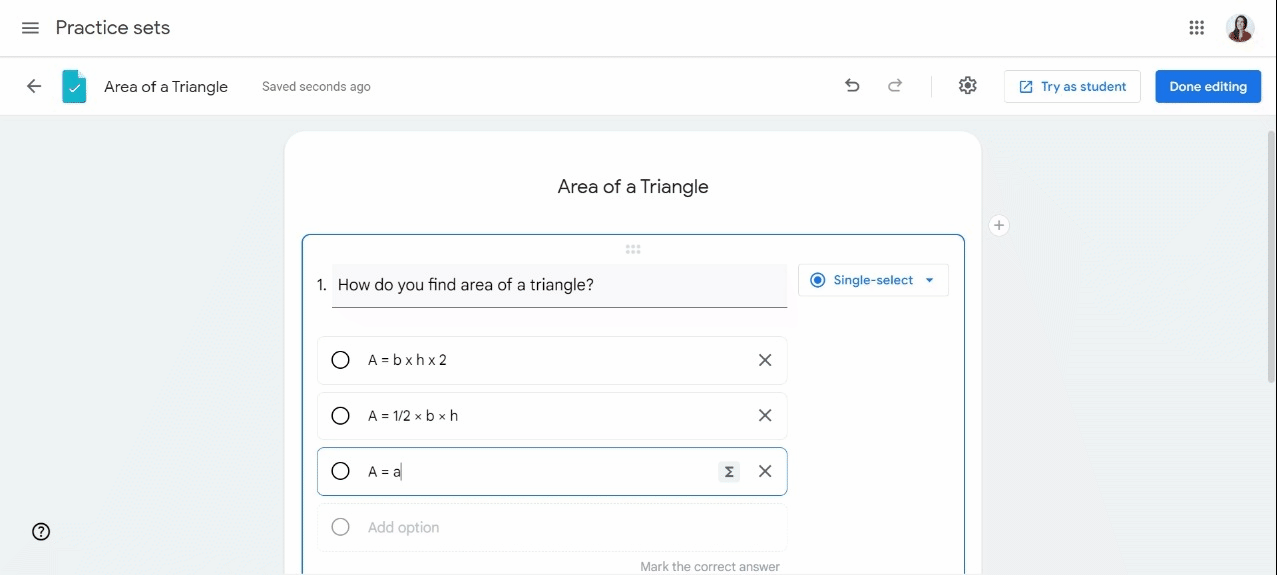Image resolution: width=1277 pixels, height=575 pixels.
Task: Redo the last edit
Action: coord(895,86)
